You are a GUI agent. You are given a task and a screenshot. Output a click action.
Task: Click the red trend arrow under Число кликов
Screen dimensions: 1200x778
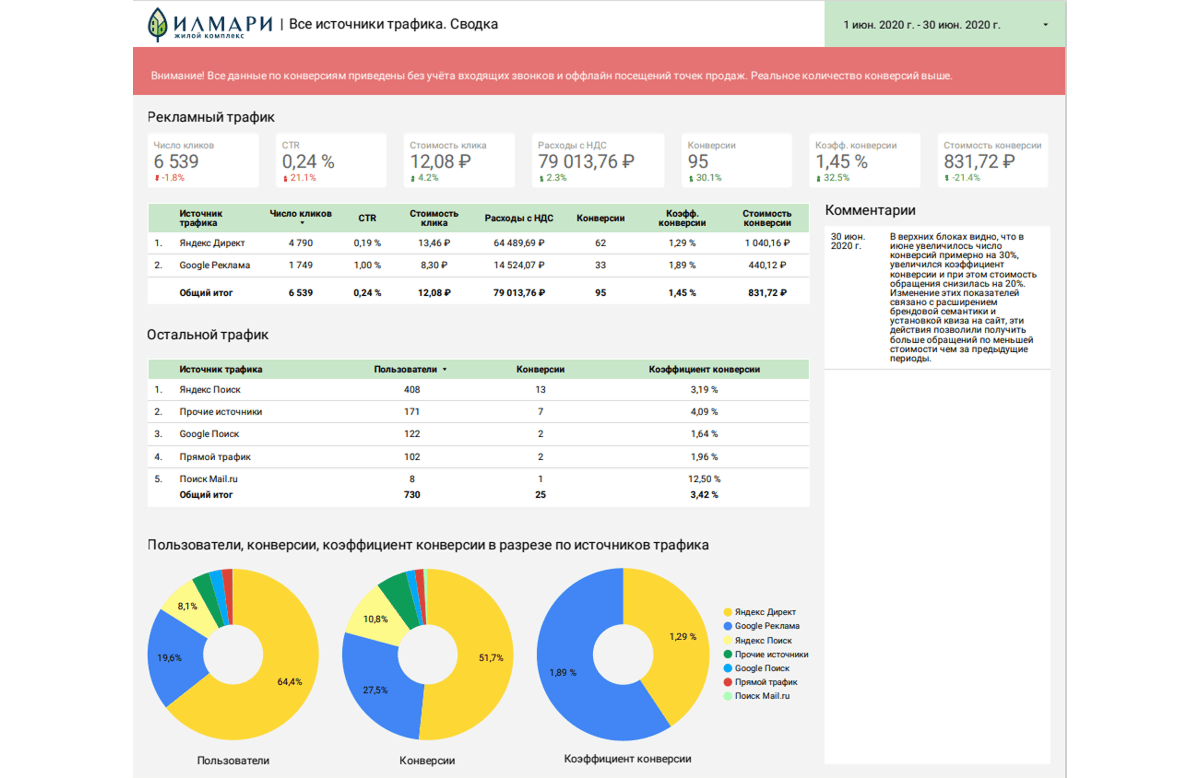tap(157, 178)
